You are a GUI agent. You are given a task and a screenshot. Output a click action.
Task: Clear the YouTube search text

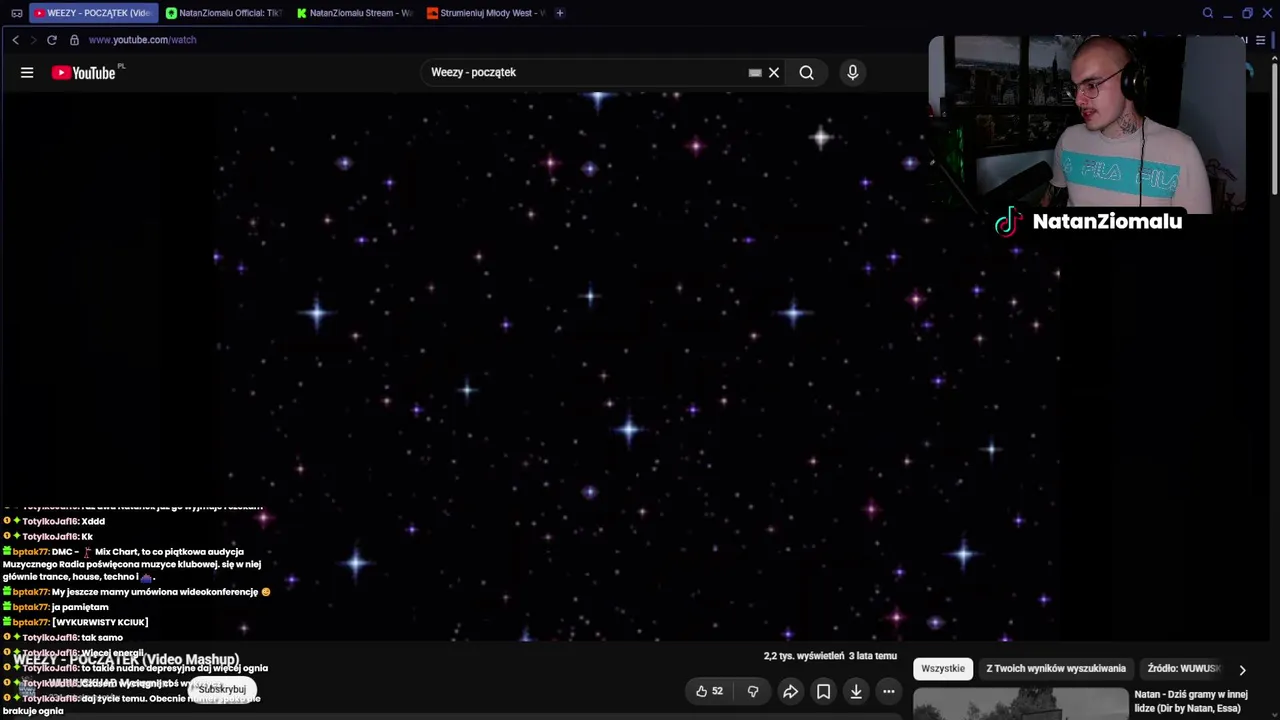coord(774,72)
